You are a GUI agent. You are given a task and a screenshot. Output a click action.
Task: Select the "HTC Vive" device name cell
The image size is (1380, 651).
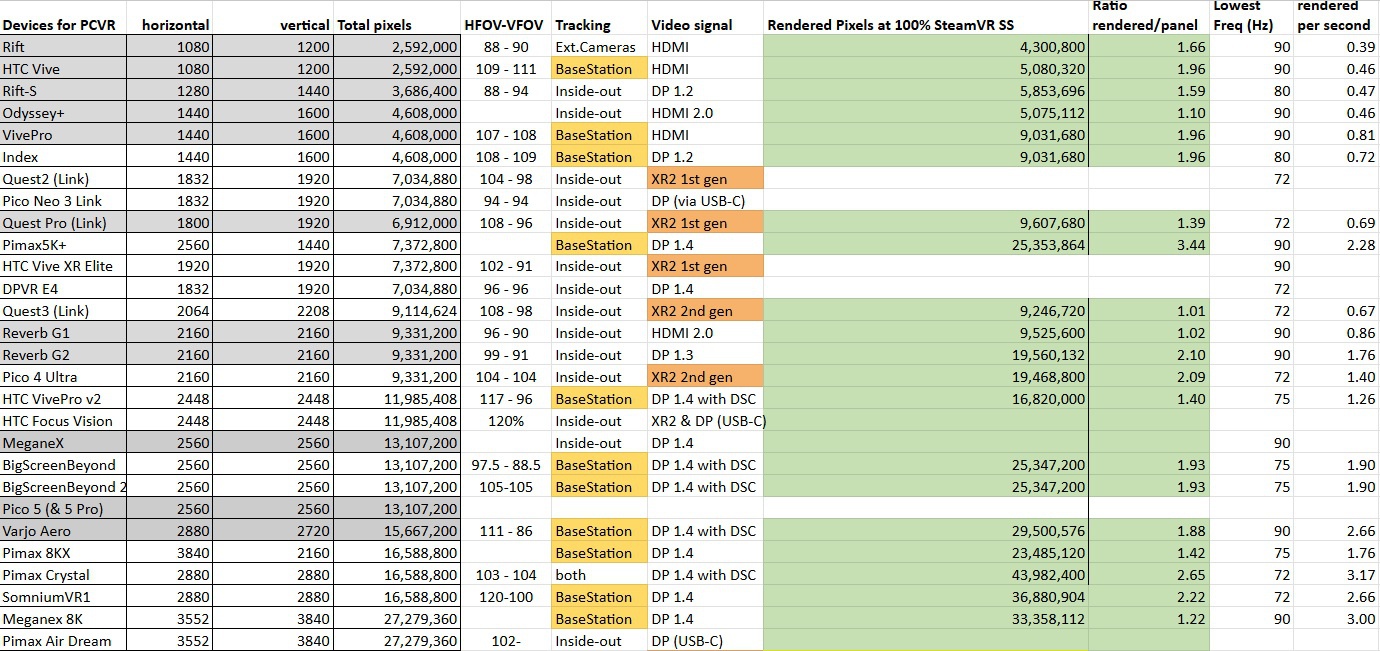(63, 69)
